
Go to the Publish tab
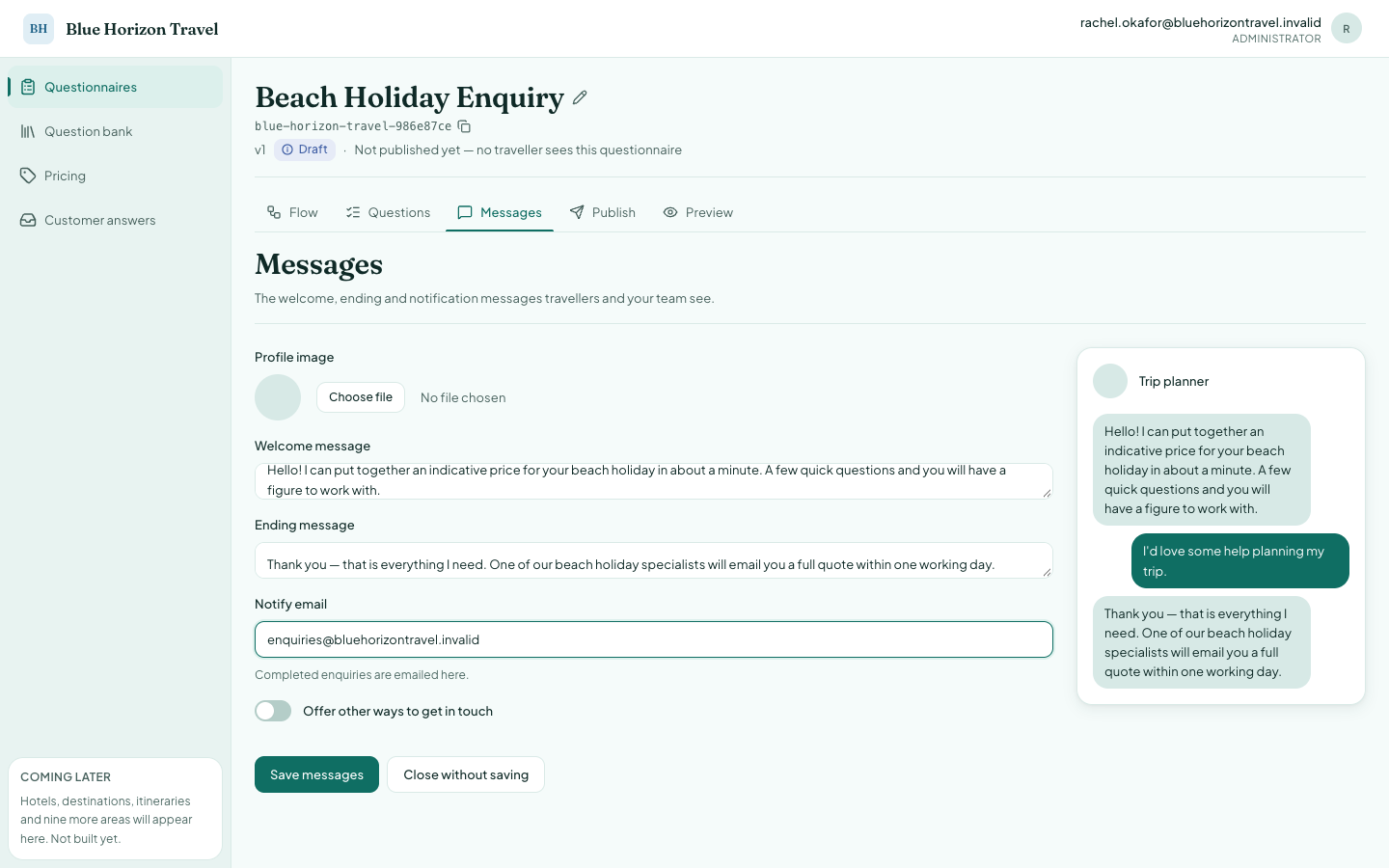pos(603,212)
